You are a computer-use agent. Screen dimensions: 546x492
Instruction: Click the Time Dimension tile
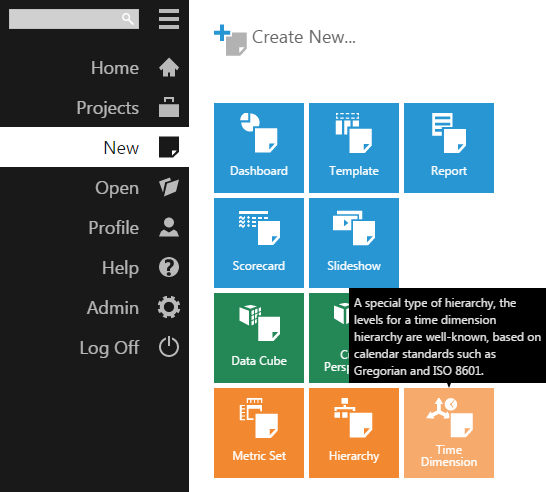click(x=449, y=433)
